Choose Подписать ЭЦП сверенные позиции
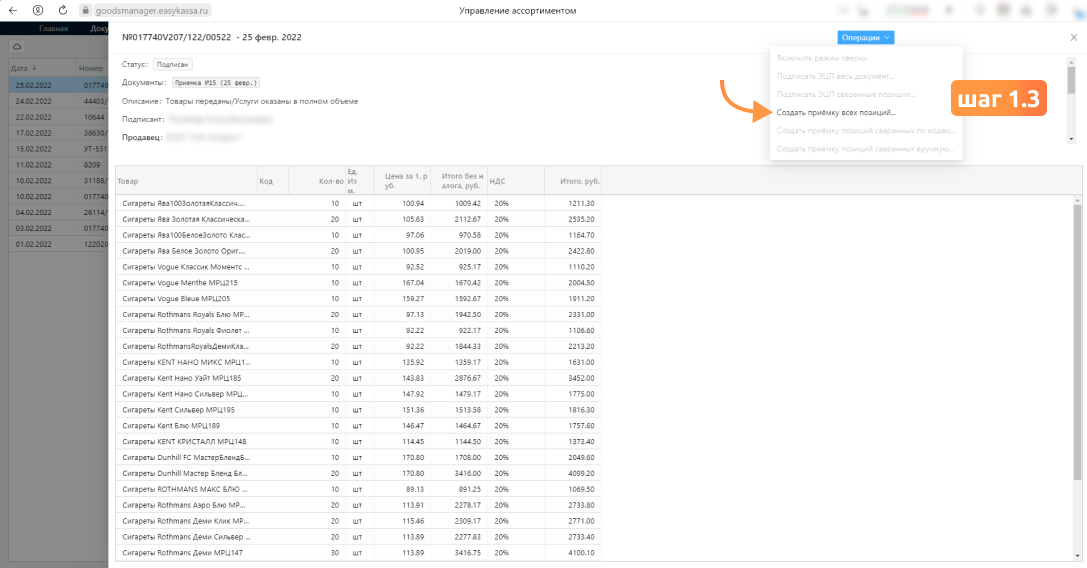Screen dimensions: 1087x568 pos(845,94)
